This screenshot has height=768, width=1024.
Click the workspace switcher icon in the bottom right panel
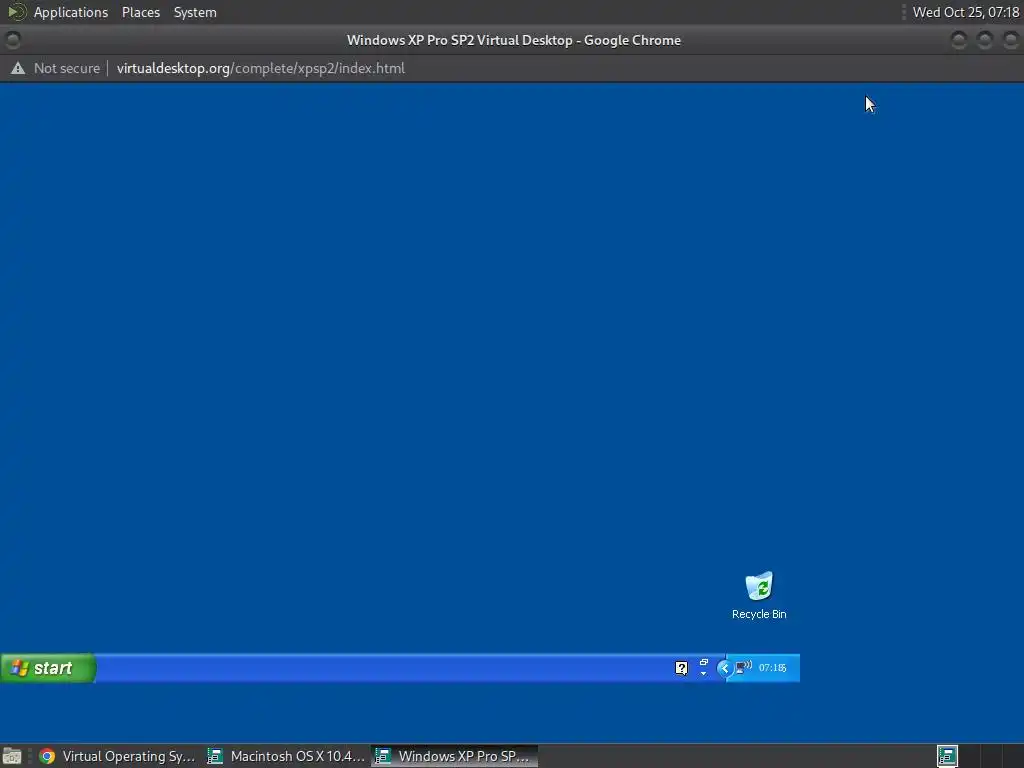[947, 756]
